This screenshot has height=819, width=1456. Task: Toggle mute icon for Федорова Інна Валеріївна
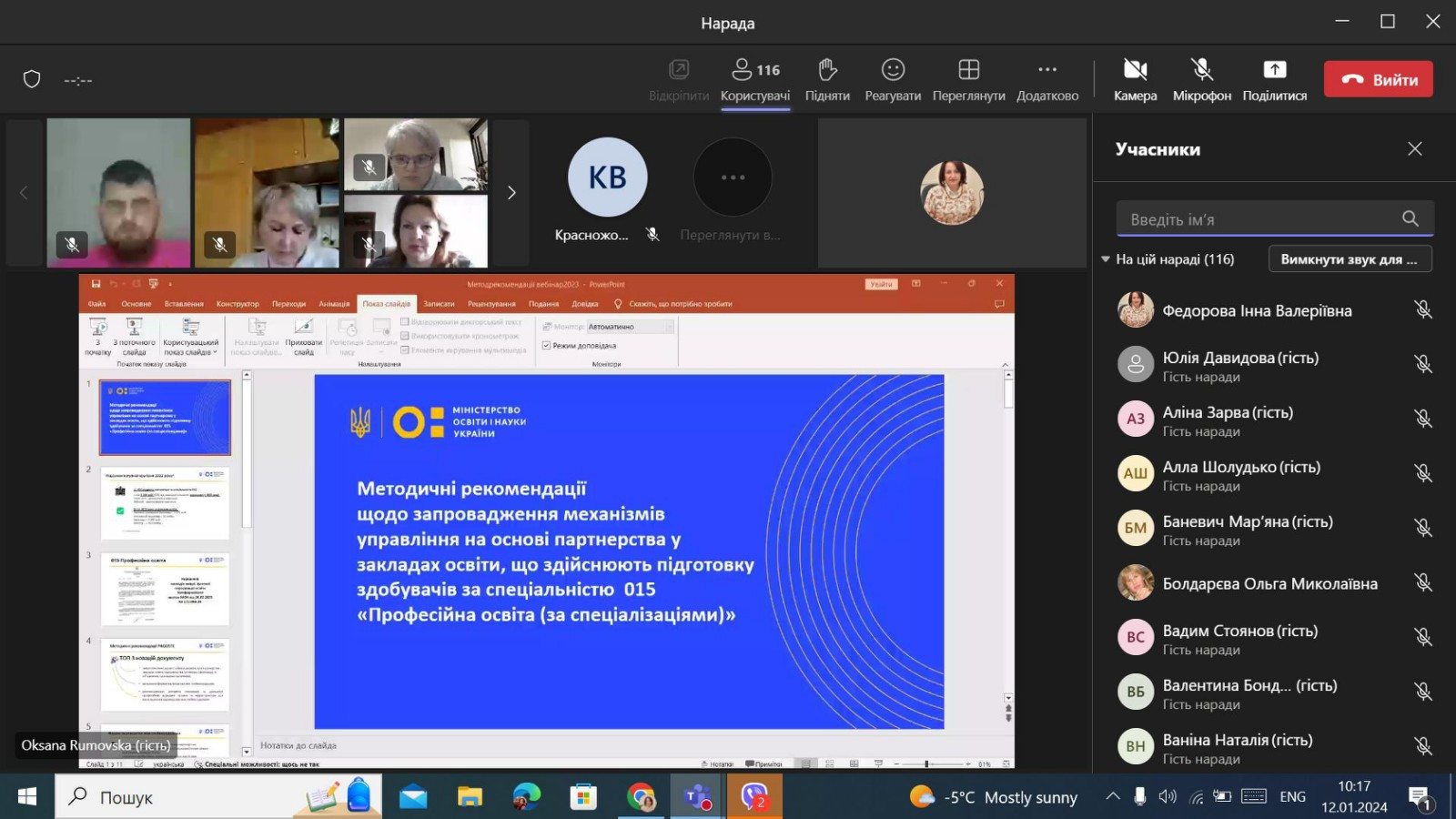click(x=1423, y=310)
